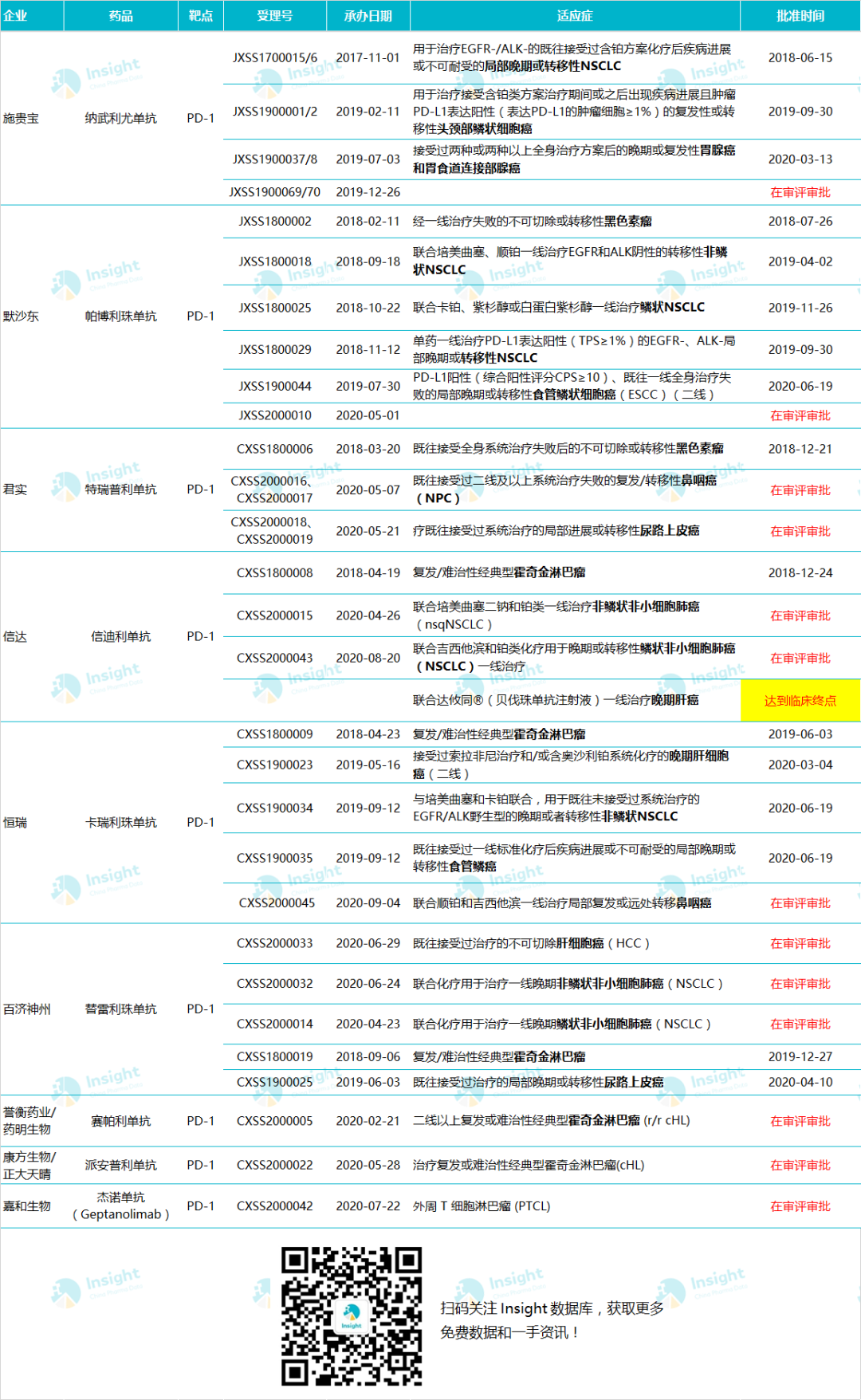
Task: Click the drug name 帕博利珠单抗
Action: pos(121,316)
